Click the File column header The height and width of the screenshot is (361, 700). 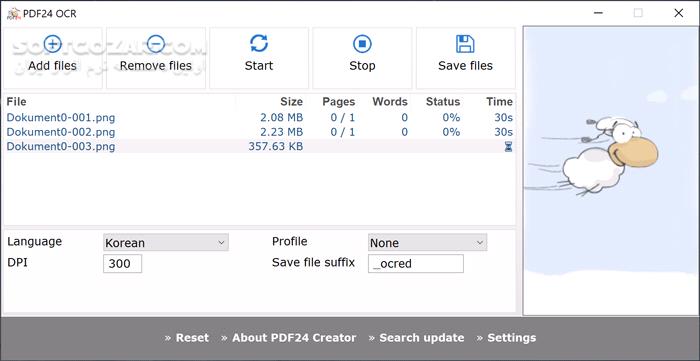point(17,102)
